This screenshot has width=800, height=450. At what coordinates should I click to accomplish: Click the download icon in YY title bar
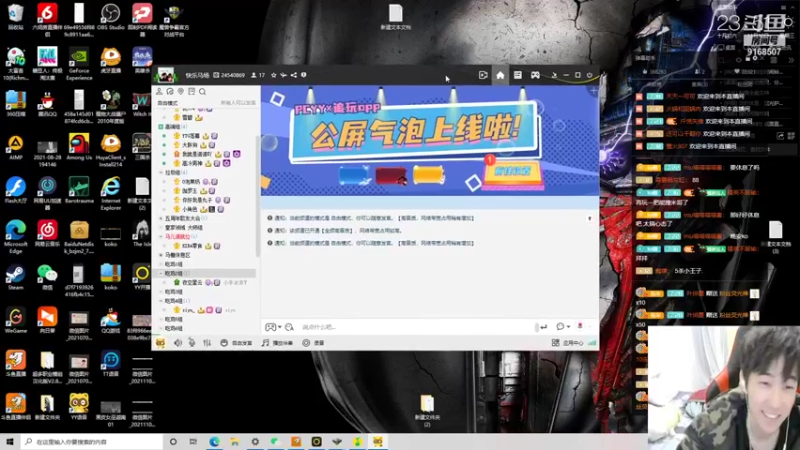[x=554, y=76]
